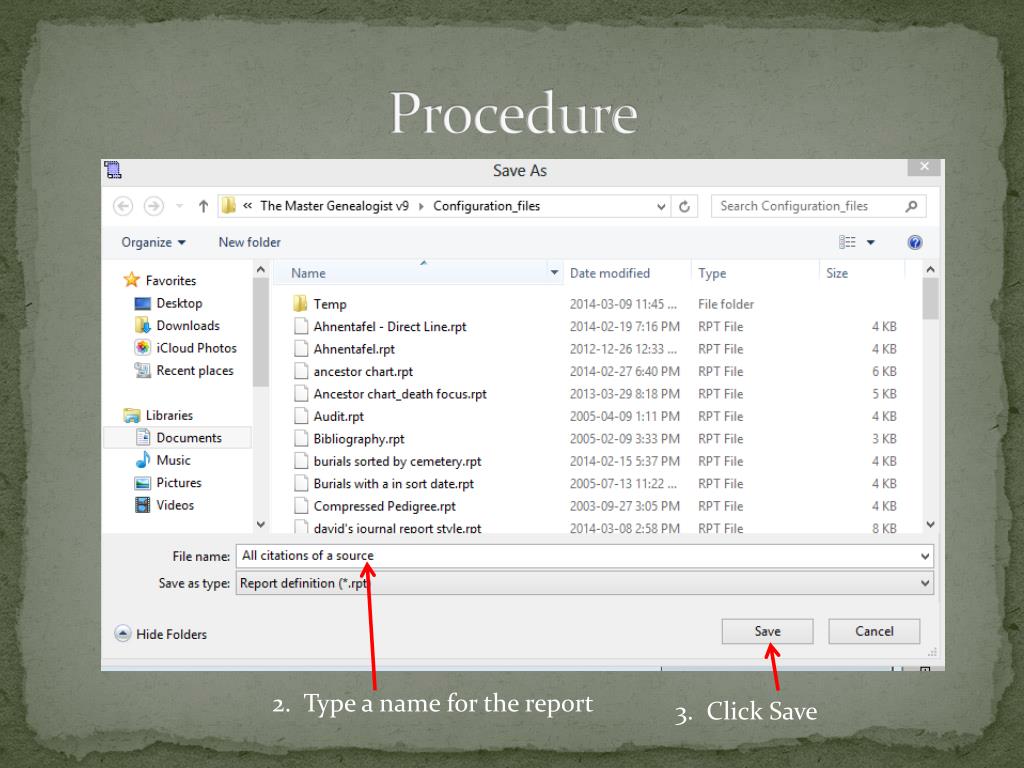Open the recent locations dropdown arrow
Screen dimensions: 1024x768
click(180, 206)
